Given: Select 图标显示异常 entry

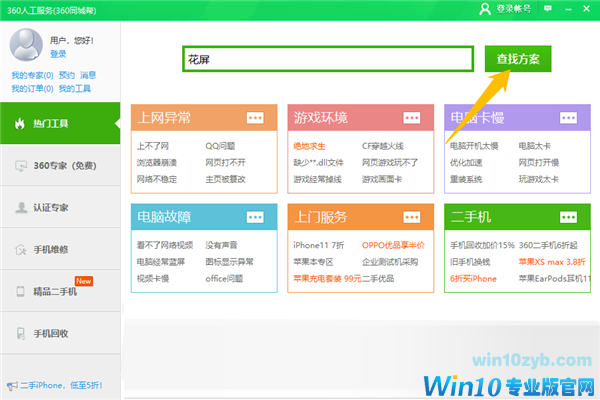Looking at the screenshot, I should (229, 262).
